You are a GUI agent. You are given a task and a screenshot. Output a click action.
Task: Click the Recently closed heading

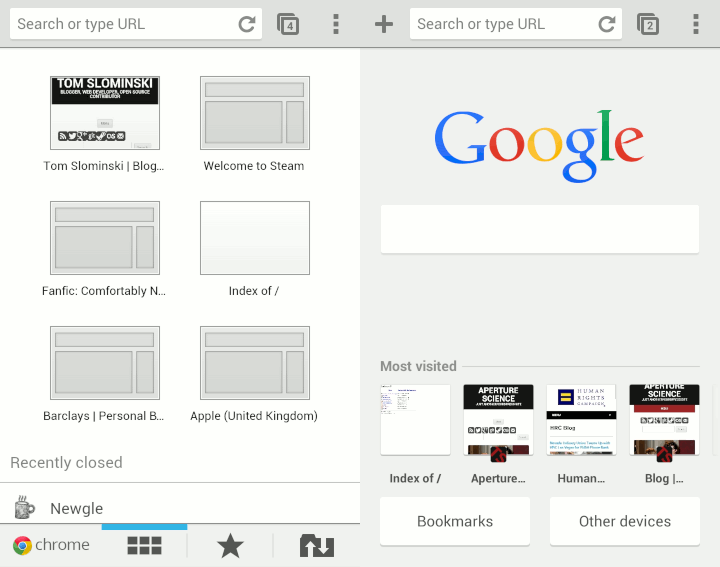[x=66, y=462]
